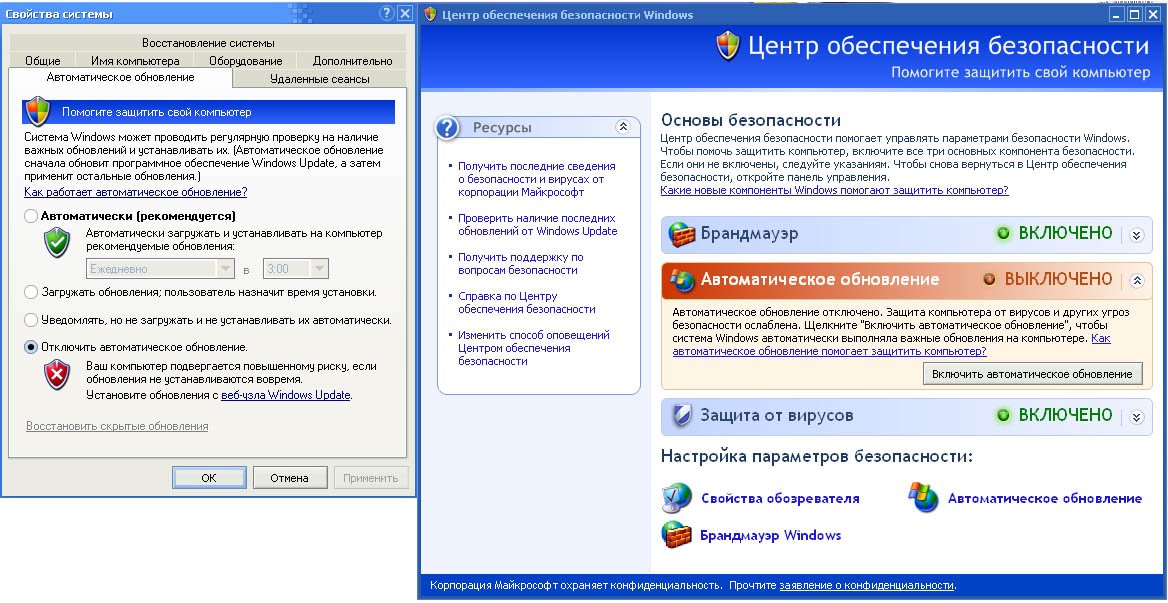Click the globe icon in Автоматическое обновление header

click(x=681, y=280)
